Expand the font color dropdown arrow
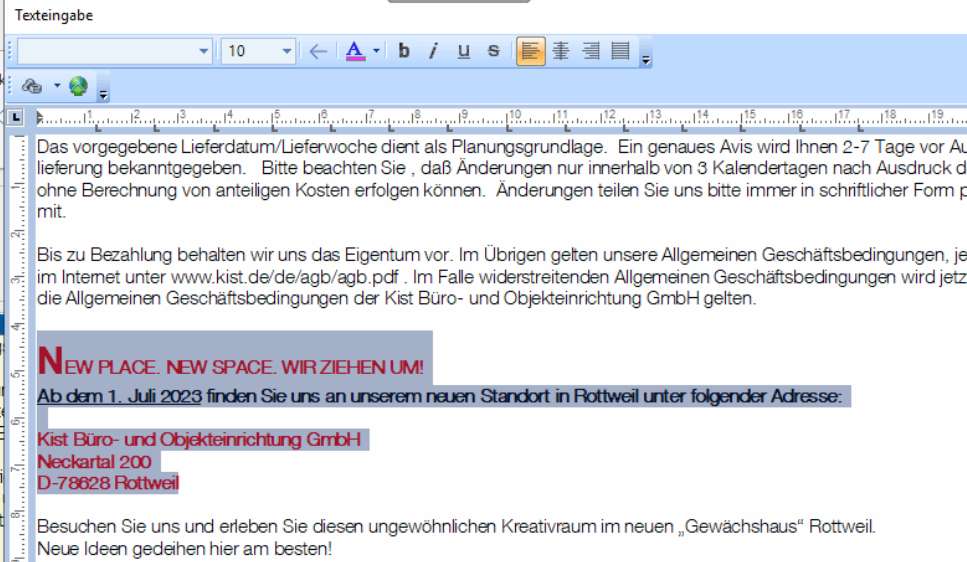The width and height of the screenshot is (967, 562). (x=376, y=51)
